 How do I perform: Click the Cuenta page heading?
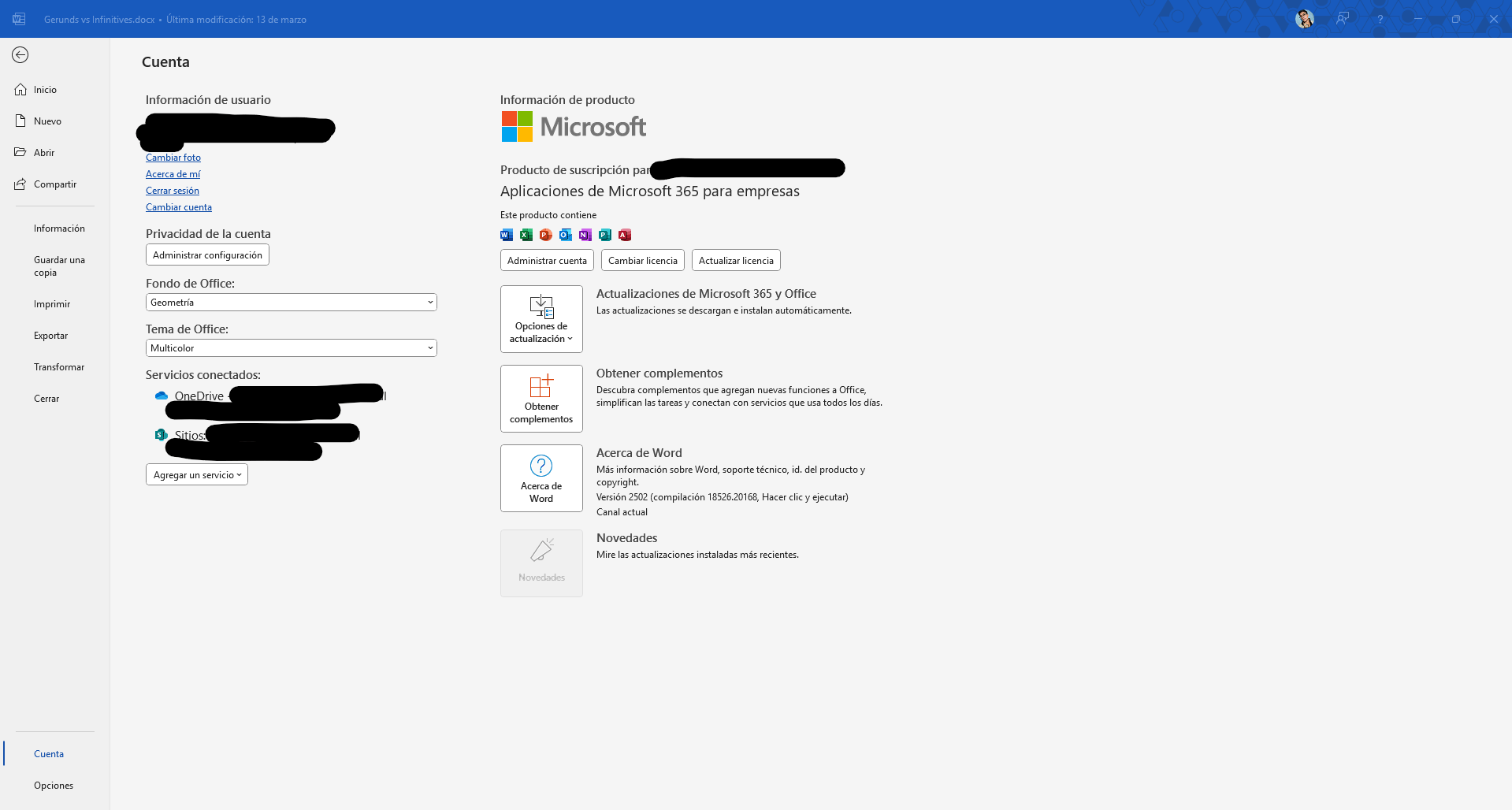(x=165, y=62)
